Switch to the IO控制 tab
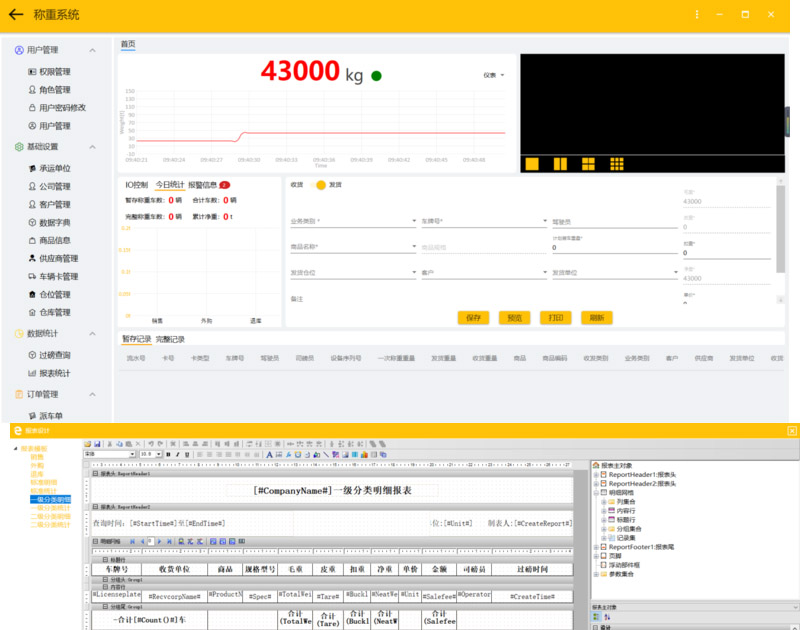Image resolution: width=800 pixels, height=630 pixels. (x=136, y=185)
